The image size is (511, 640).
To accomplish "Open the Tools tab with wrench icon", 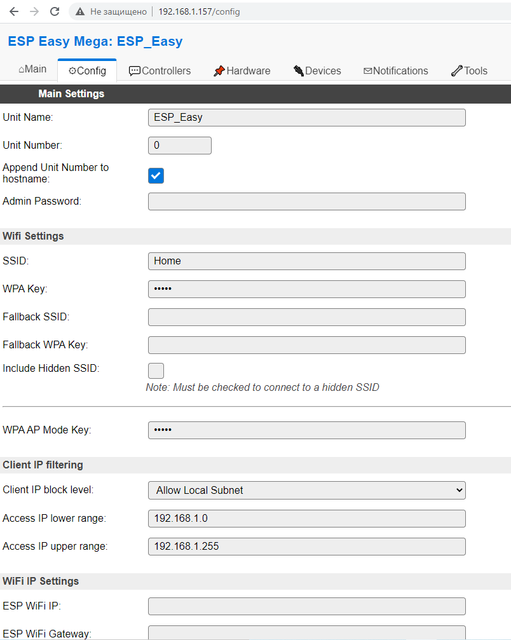I will 469,71.
